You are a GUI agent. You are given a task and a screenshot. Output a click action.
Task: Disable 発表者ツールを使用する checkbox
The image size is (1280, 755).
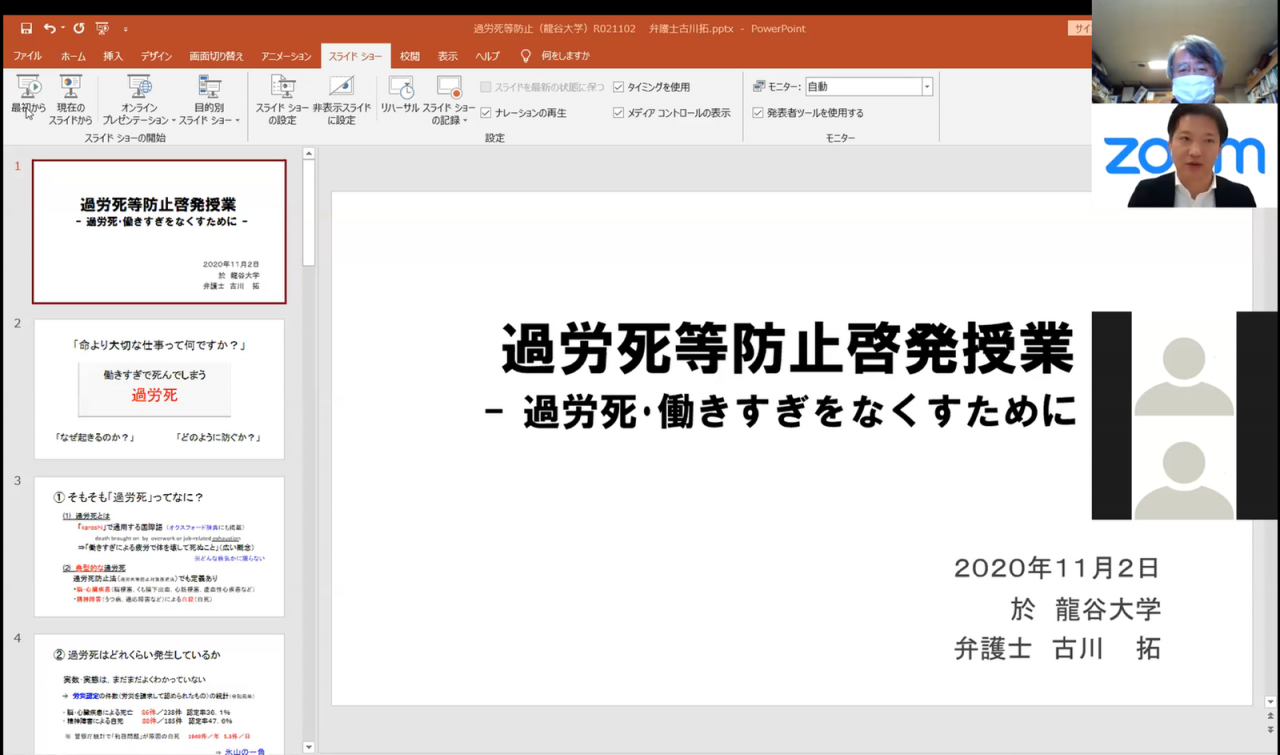(x=758, y=113)
